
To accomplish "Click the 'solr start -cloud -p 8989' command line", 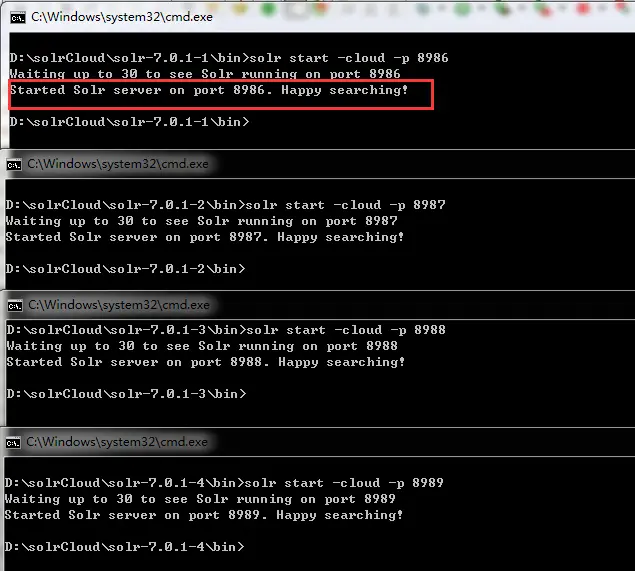I will (224, 483).
